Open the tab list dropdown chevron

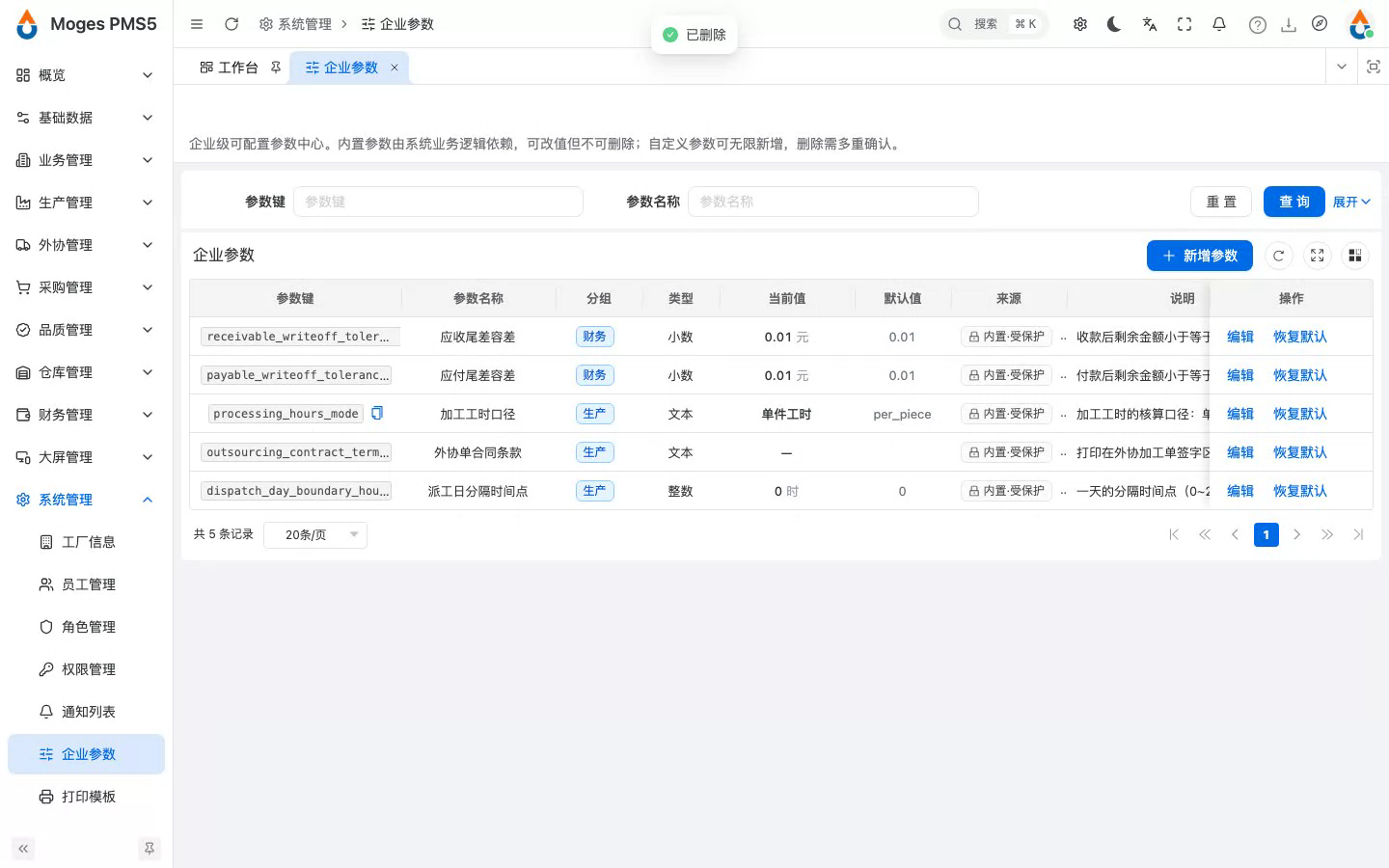tap(1342, 67)
